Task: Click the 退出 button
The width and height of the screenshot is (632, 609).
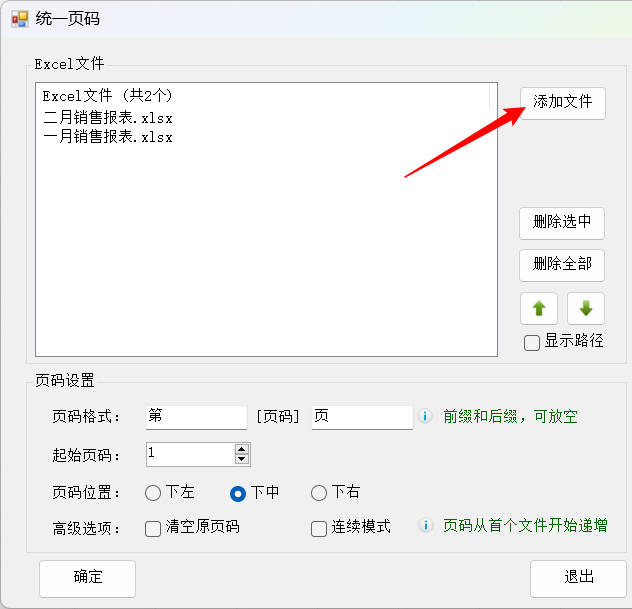Action: coord(578,577)
